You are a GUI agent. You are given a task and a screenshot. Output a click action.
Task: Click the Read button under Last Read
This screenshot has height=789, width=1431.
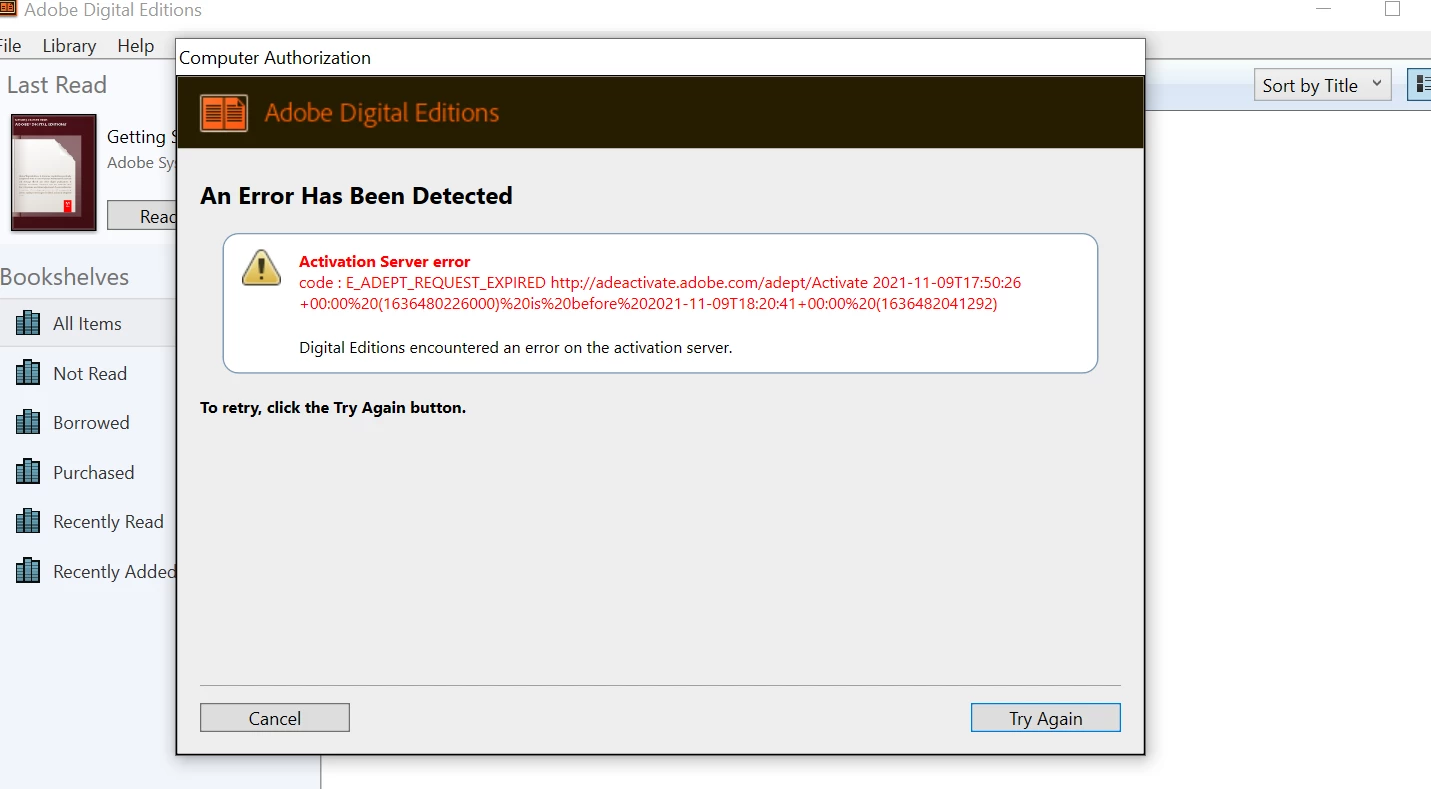(142, 216)
